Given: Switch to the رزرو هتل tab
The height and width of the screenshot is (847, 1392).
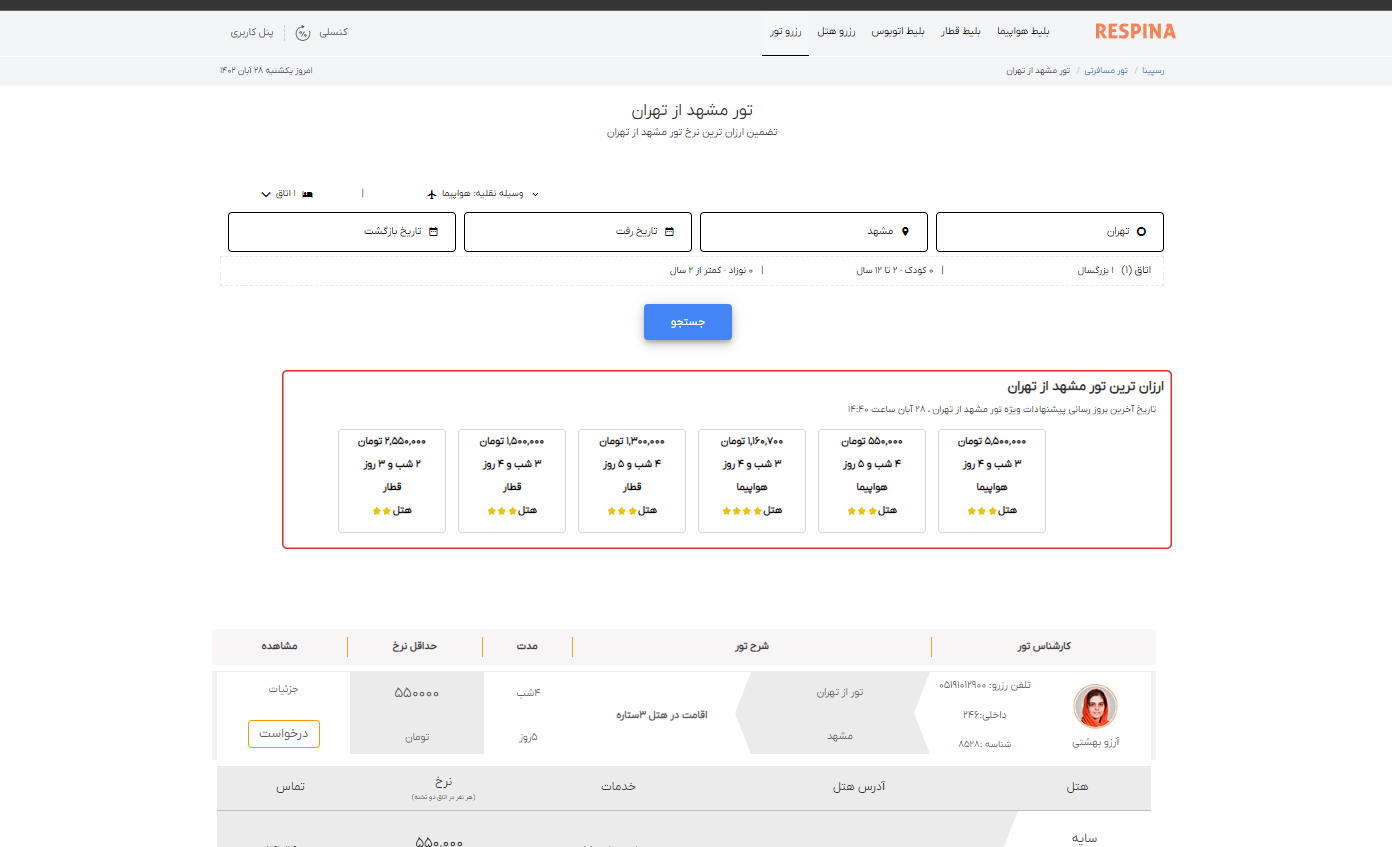Looking at the screenshot, I should pyautogui.click(x=836, y=31).
